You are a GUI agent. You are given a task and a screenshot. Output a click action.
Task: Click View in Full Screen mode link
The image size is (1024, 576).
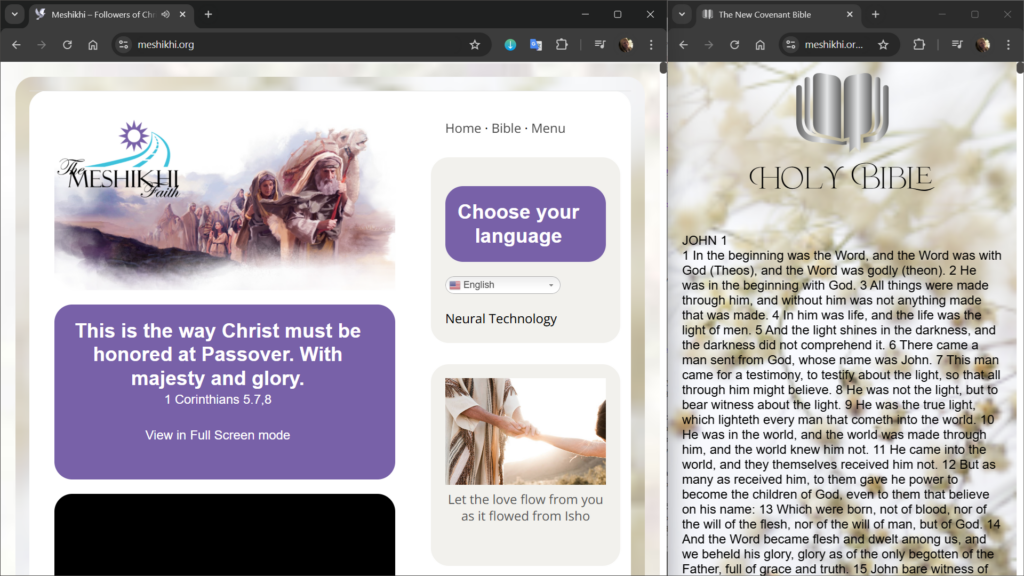[x=217, y=435]
